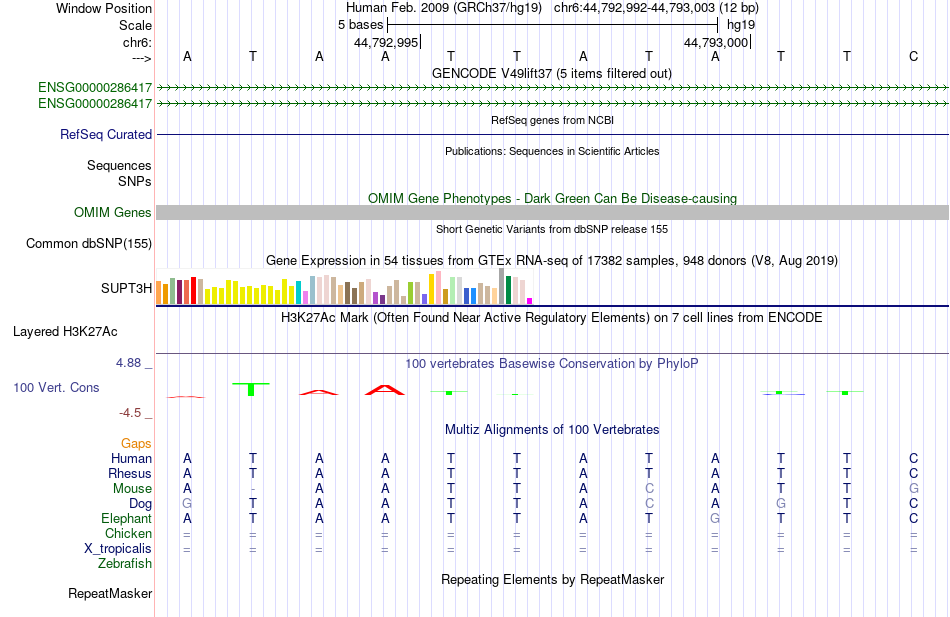Click the Scale track label
The height and width of the screenshot is (617, 950).
(135, 25)
